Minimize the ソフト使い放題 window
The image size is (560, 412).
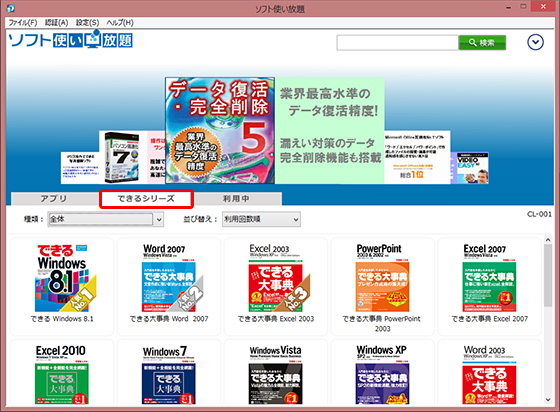tap(508, 7)
